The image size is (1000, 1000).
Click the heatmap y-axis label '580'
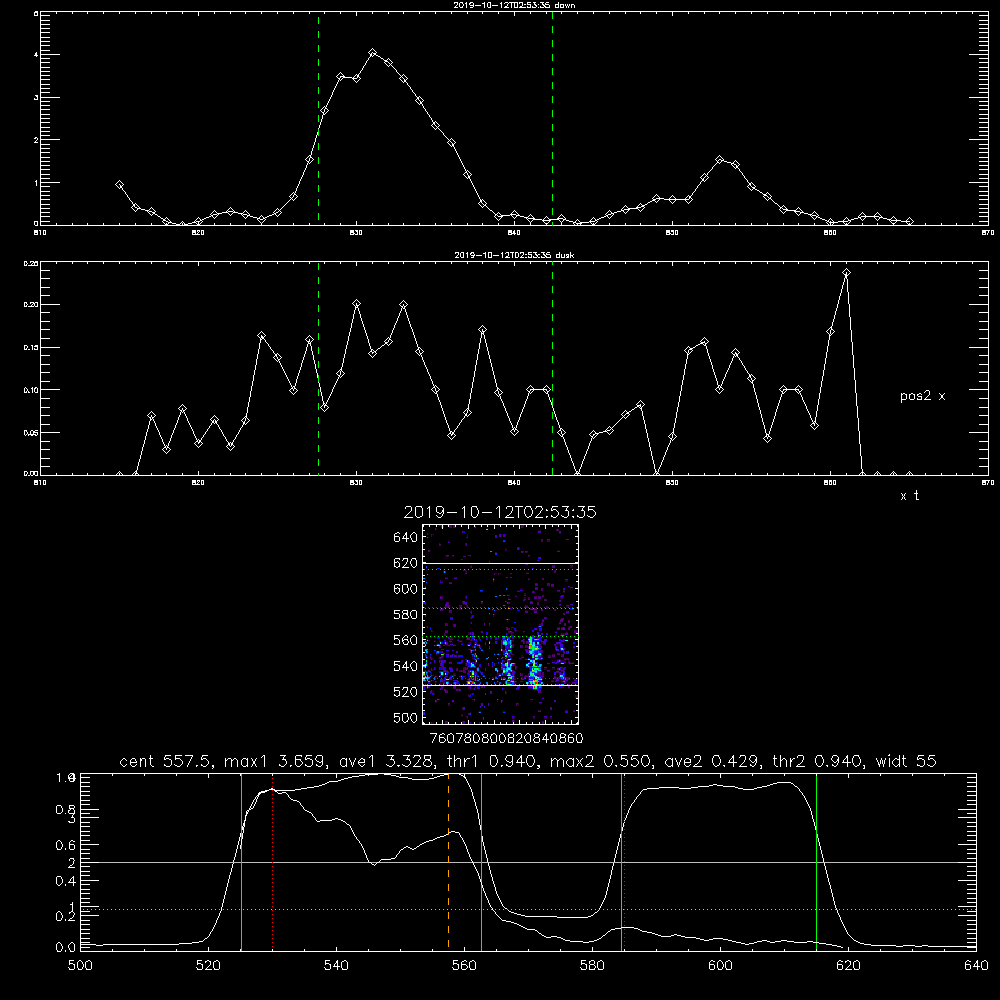click(x=406, y=615)
